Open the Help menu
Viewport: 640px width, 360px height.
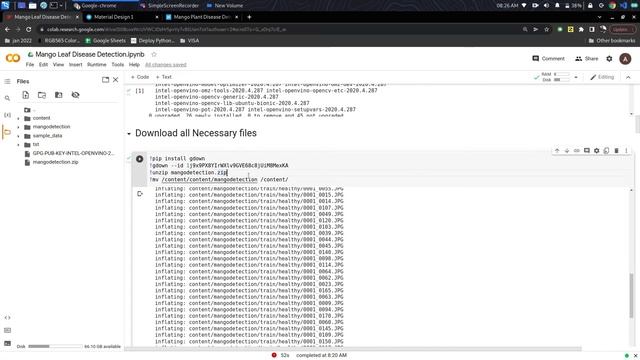coord(134,64)
